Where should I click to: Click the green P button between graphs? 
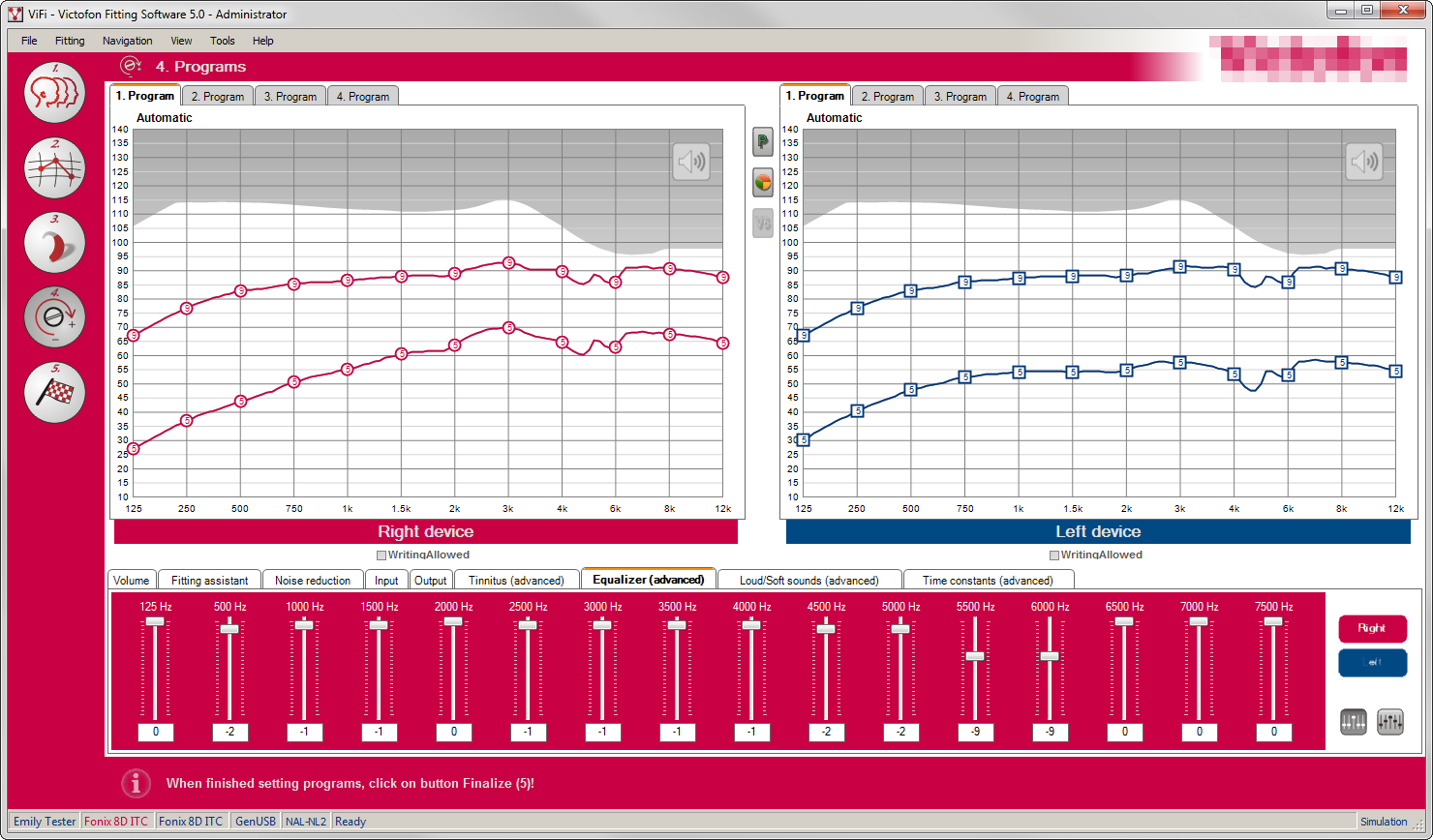[762, 143]
